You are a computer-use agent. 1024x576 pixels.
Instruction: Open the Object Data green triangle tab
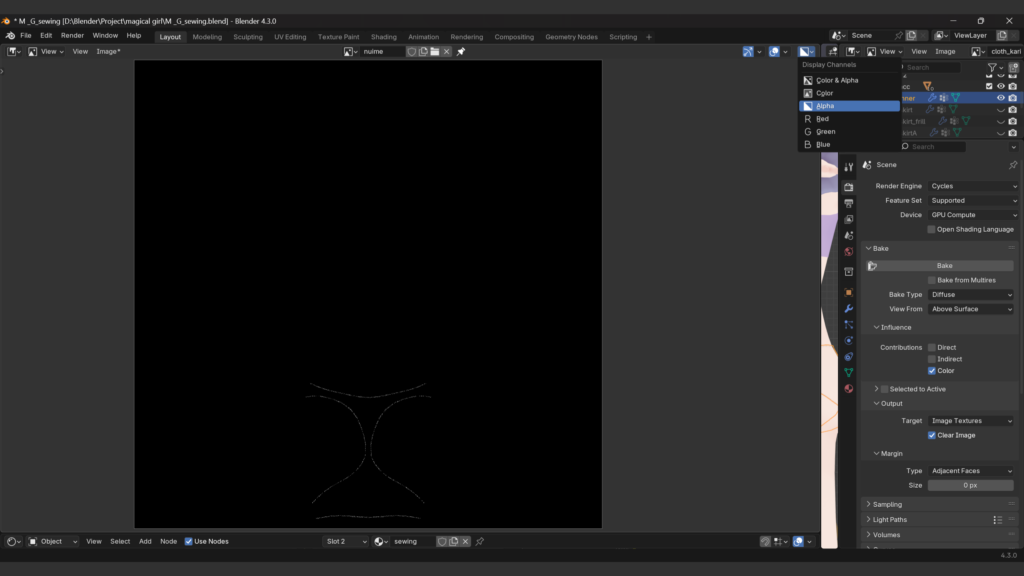pyautogui.click(x=849, y=372)
